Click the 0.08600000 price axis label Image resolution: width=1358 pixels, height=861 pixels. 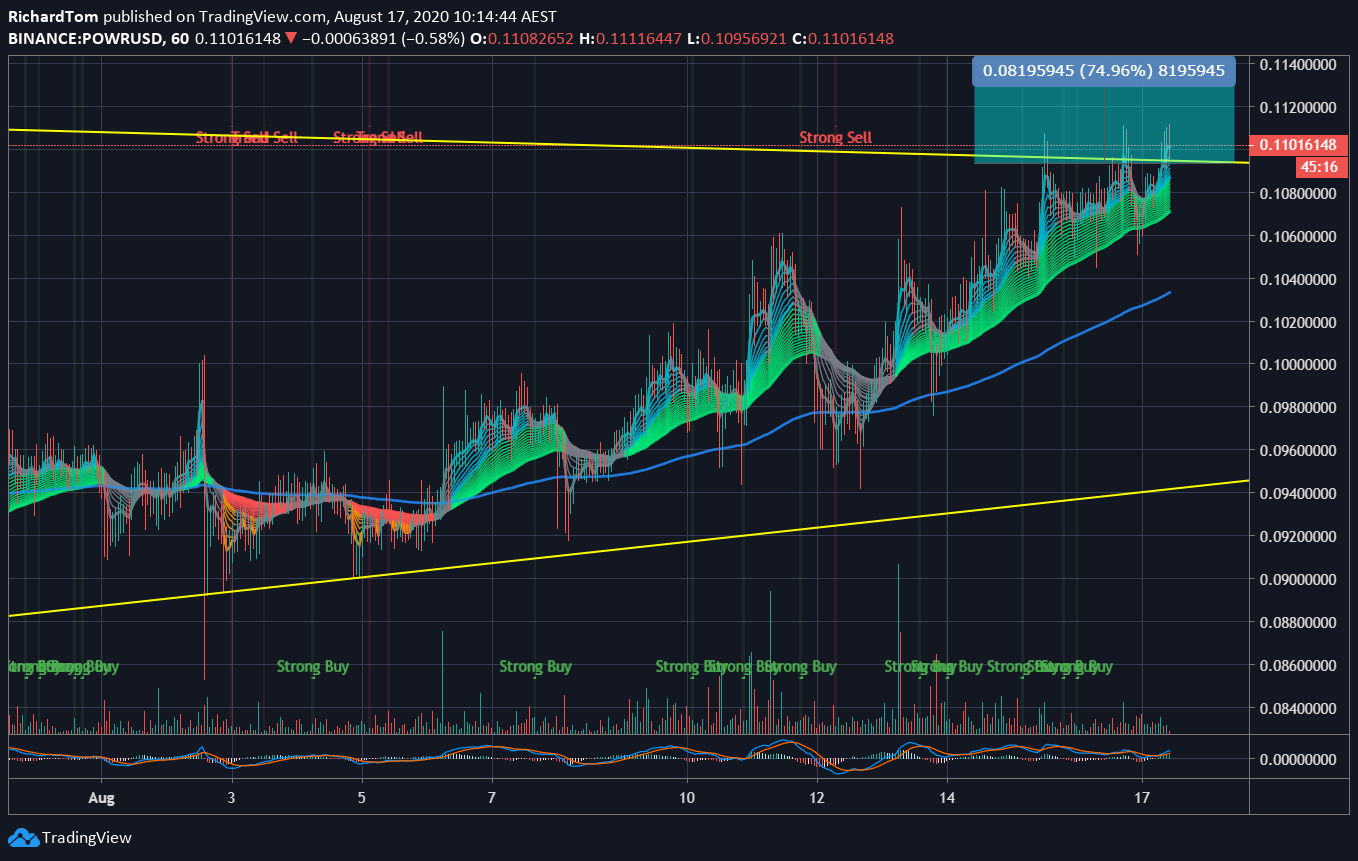click(x=1298, y=666)
